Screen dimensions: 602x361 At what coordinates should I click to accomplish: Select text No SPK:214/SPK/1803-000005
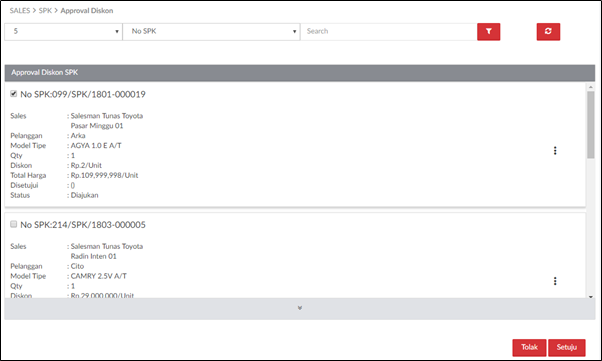83,225
